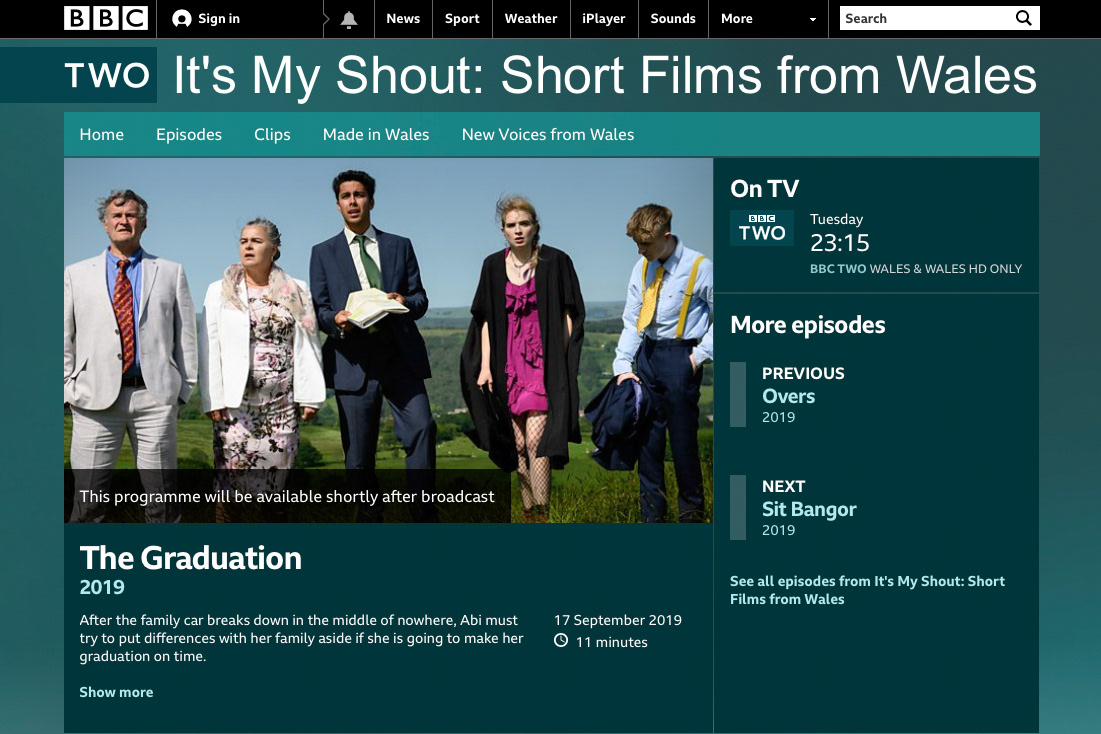Expand the synopsis with Show more
Viewport: 1101px width, 734px height.
pos(116,692)
